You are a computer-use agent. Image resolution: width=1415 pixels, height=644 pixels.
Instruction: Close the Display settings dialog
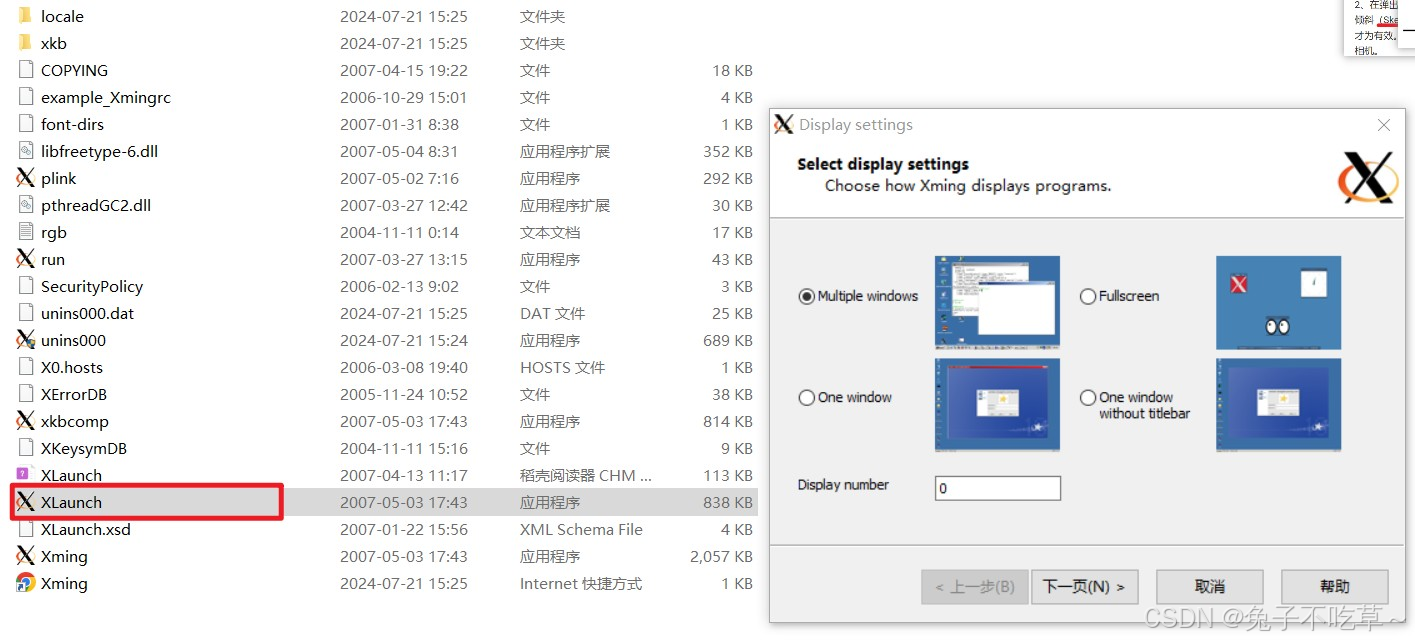point(1384,125)
